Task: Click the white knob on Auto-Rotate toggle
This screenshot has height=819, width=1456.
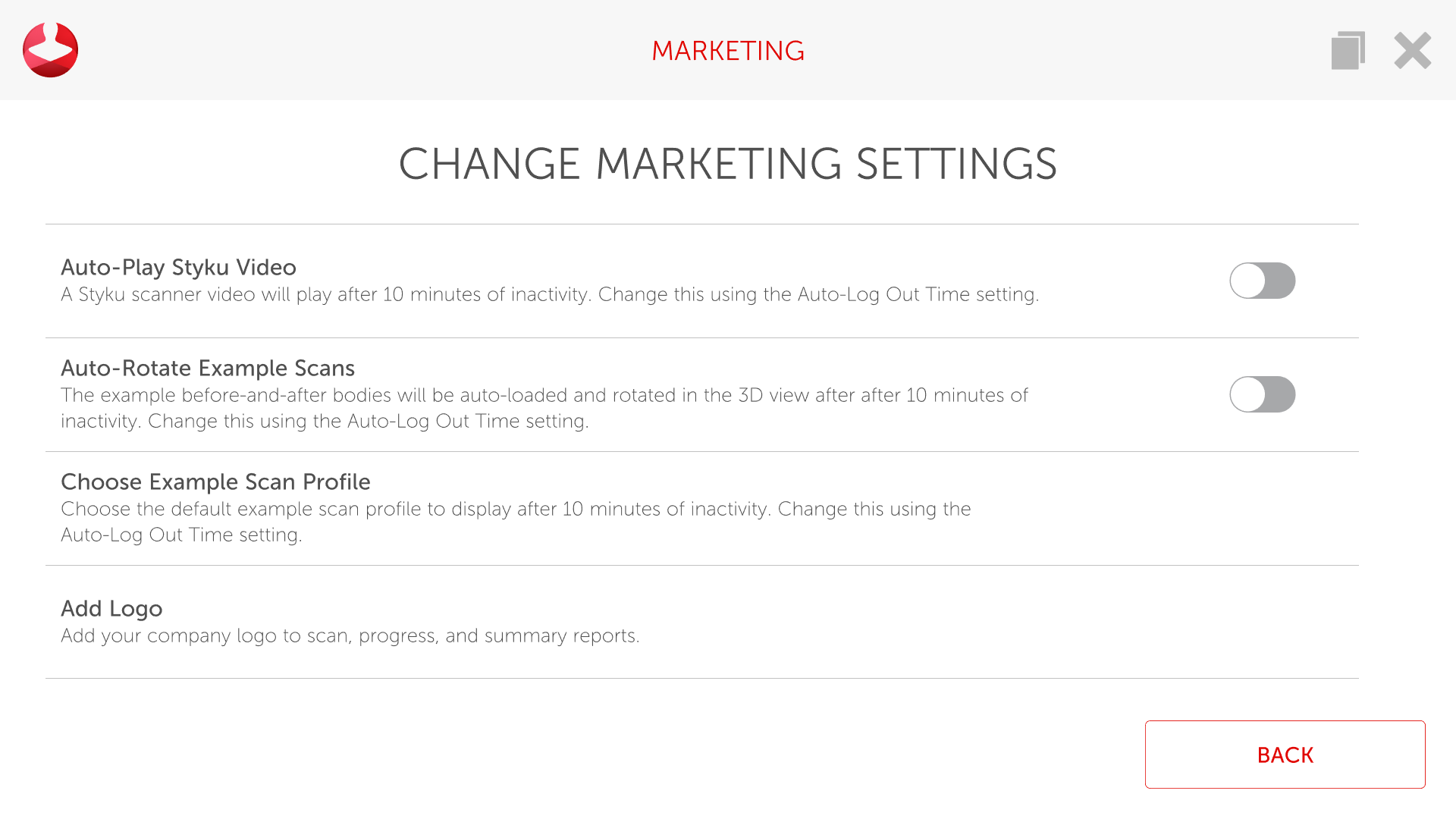Action: point(1248,394)
